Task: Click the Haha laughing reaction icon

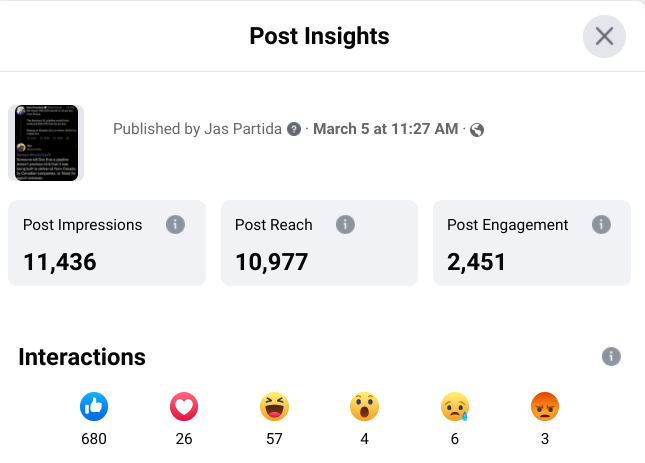Action: 273,406
